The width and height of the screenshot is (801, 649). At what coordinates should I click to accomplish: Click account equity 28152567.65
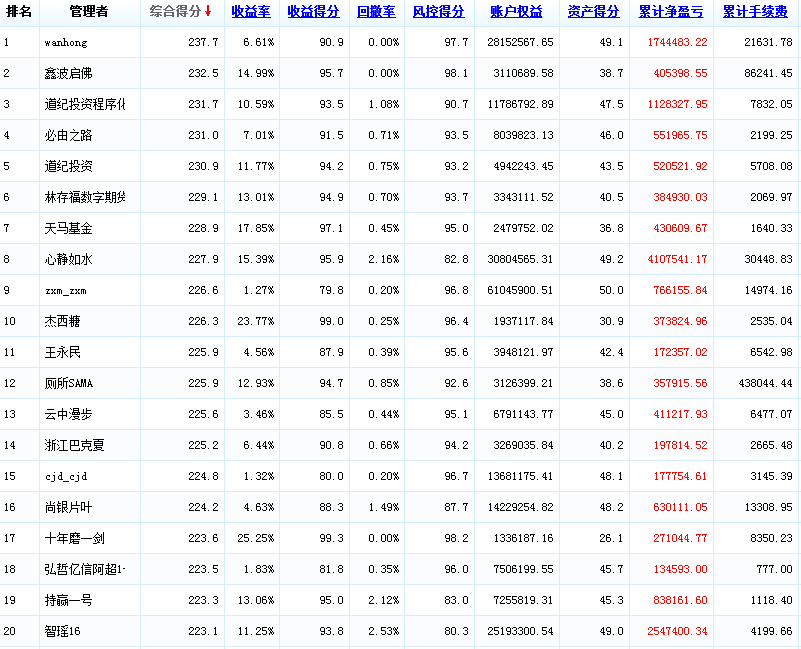[520, 42]
